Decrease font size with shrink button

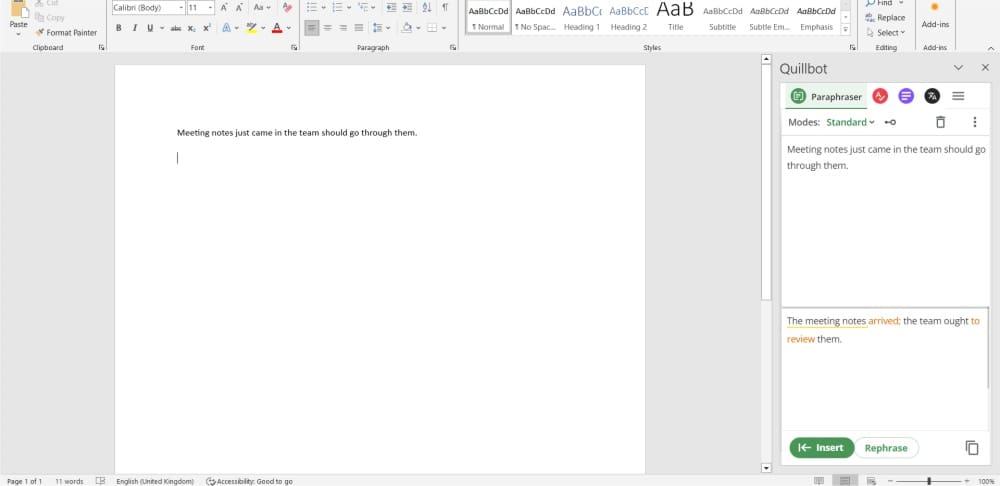[x=239, y=8]
